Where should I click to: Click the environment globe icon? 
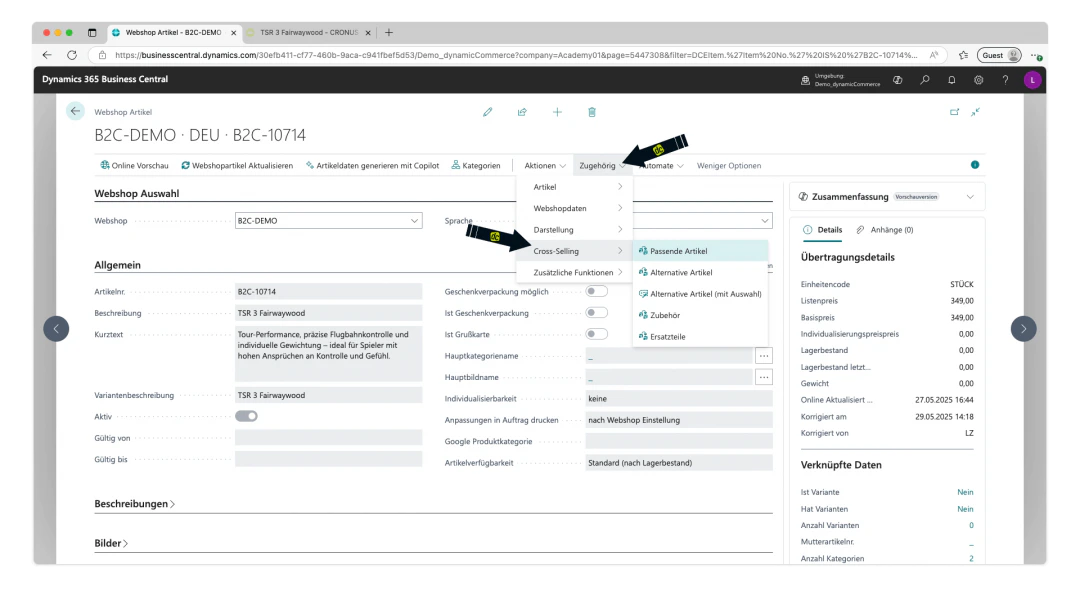coord(805,80)
